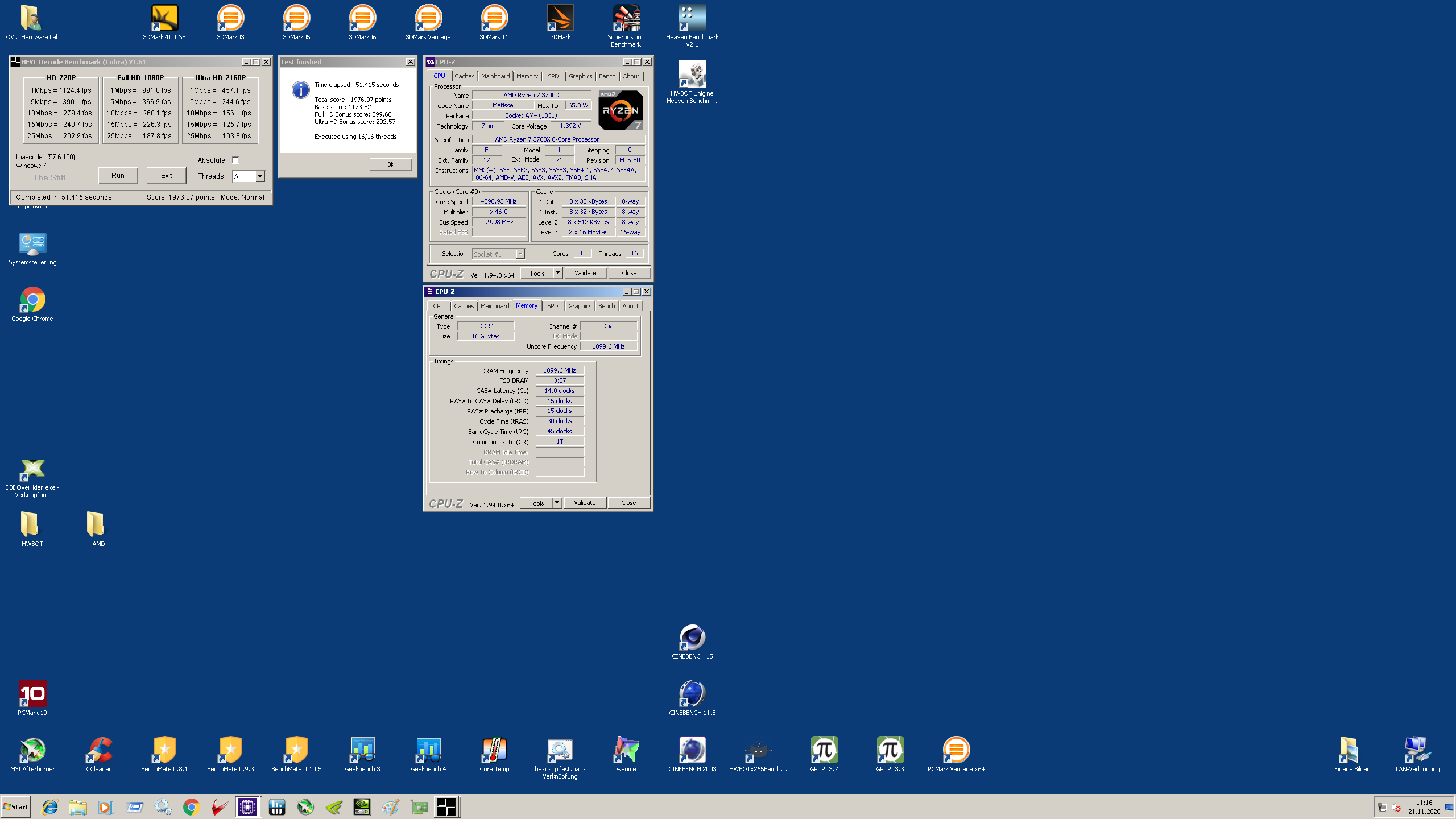Screen dimensions: 1456x819
Task: Open Internet Explorer from the taskbar
Action: coord(50,806)
